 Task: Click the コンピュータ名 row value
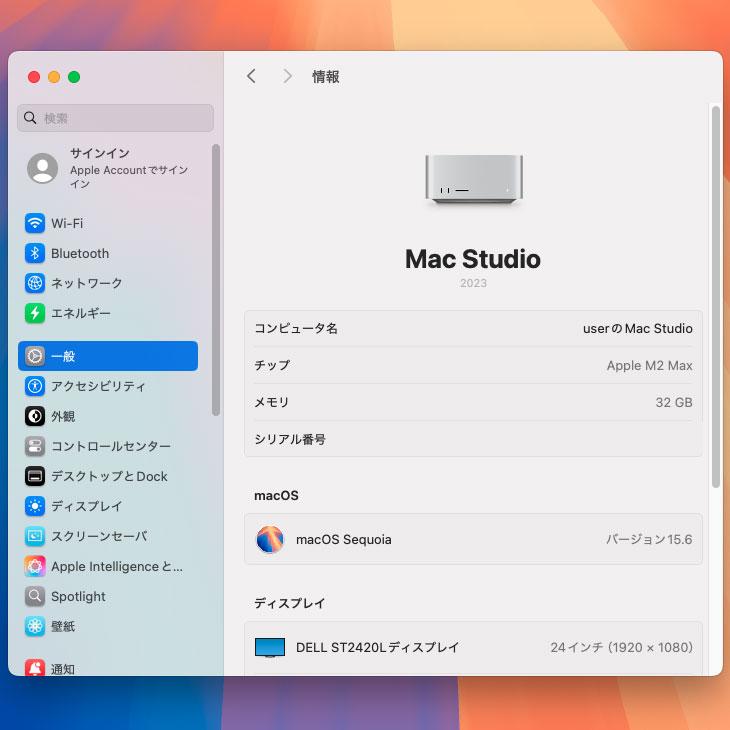637,328
